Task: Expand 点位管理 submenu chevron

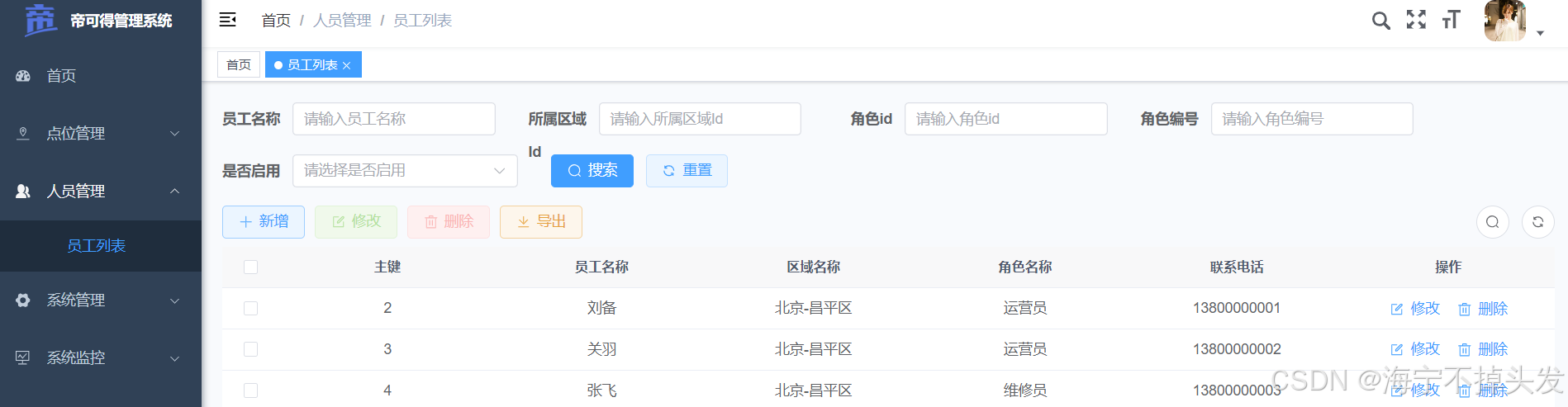Action: pos(174,134)
